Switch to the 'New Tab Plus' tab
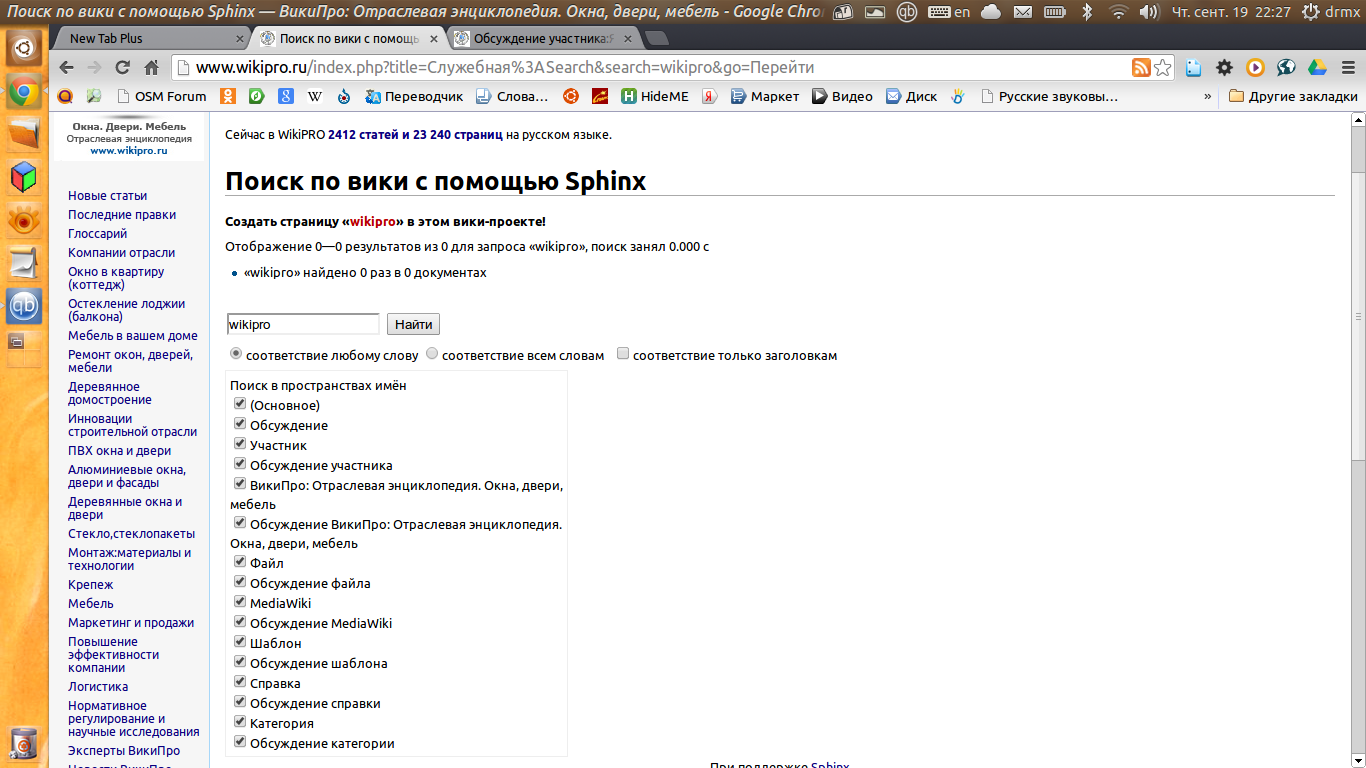1366x768 pixels. click(150, 39)
